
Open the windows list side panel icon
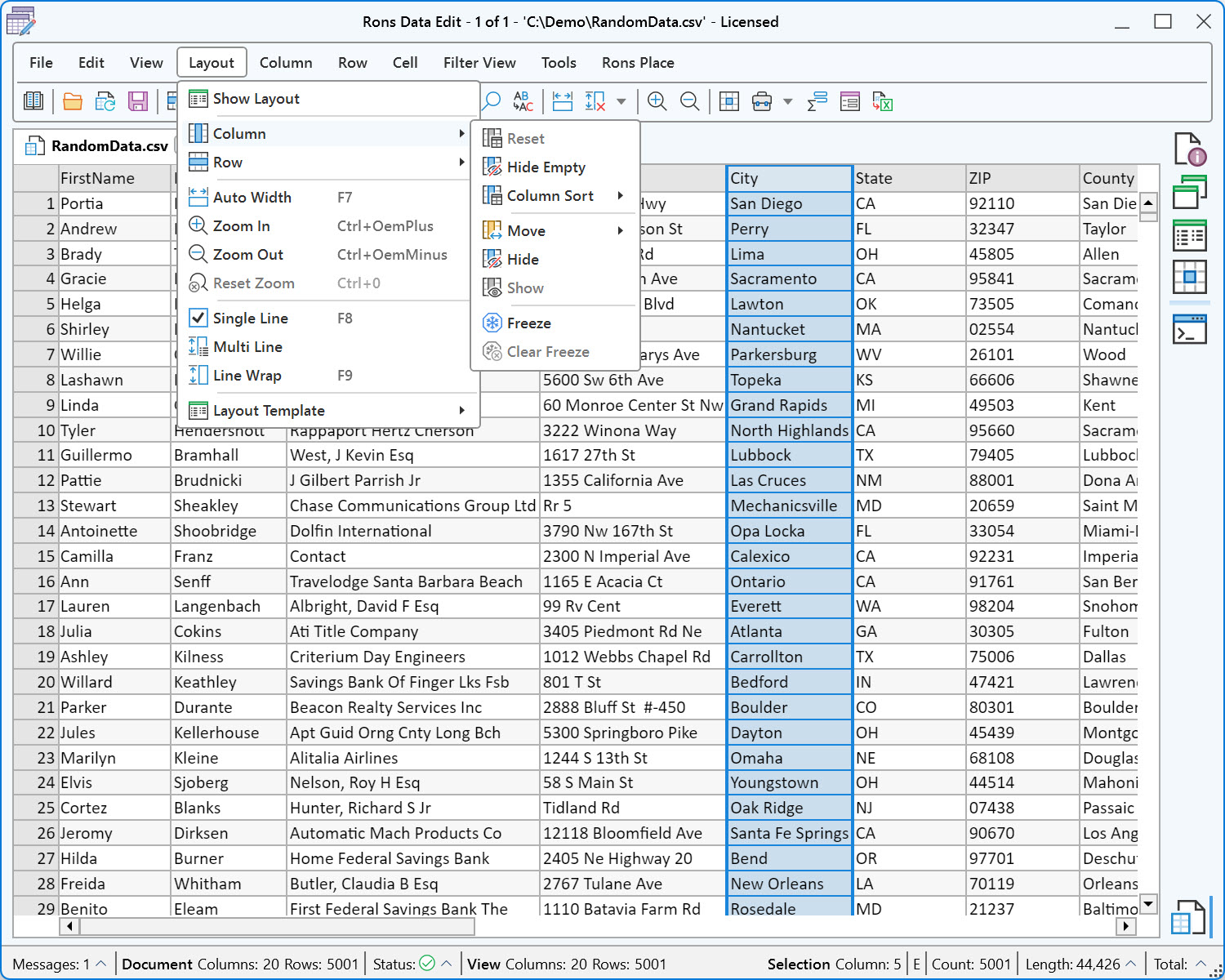[1190, 193]
